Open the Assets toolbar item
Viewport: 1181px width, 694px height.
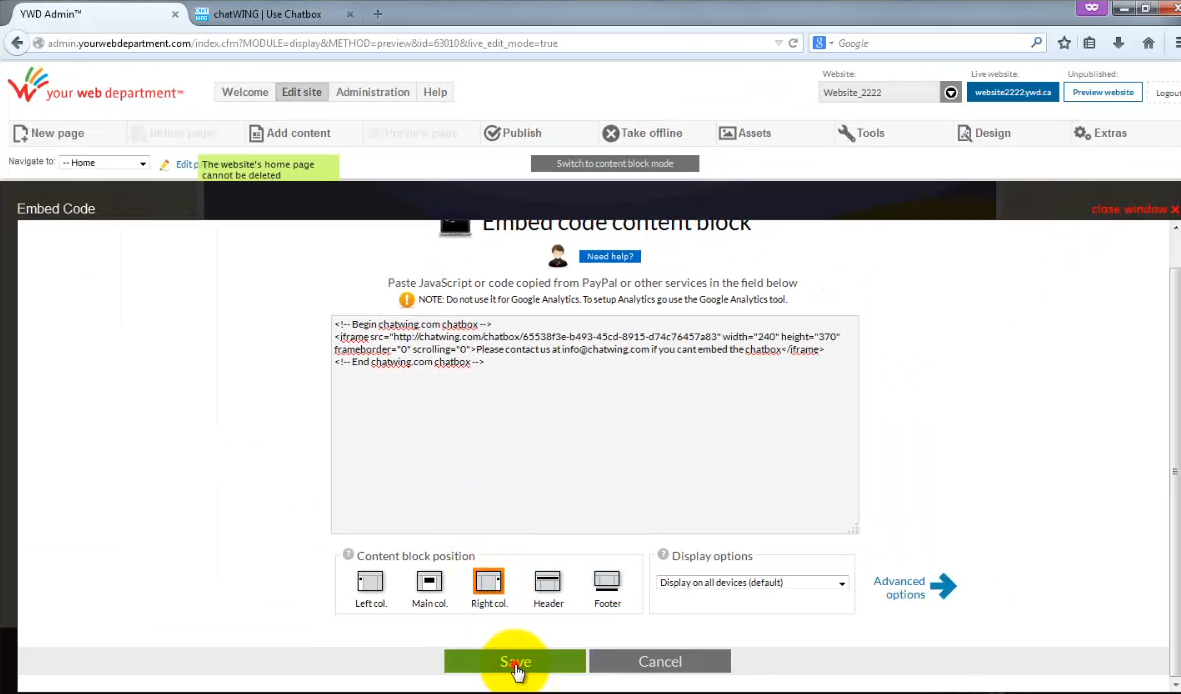745,133
